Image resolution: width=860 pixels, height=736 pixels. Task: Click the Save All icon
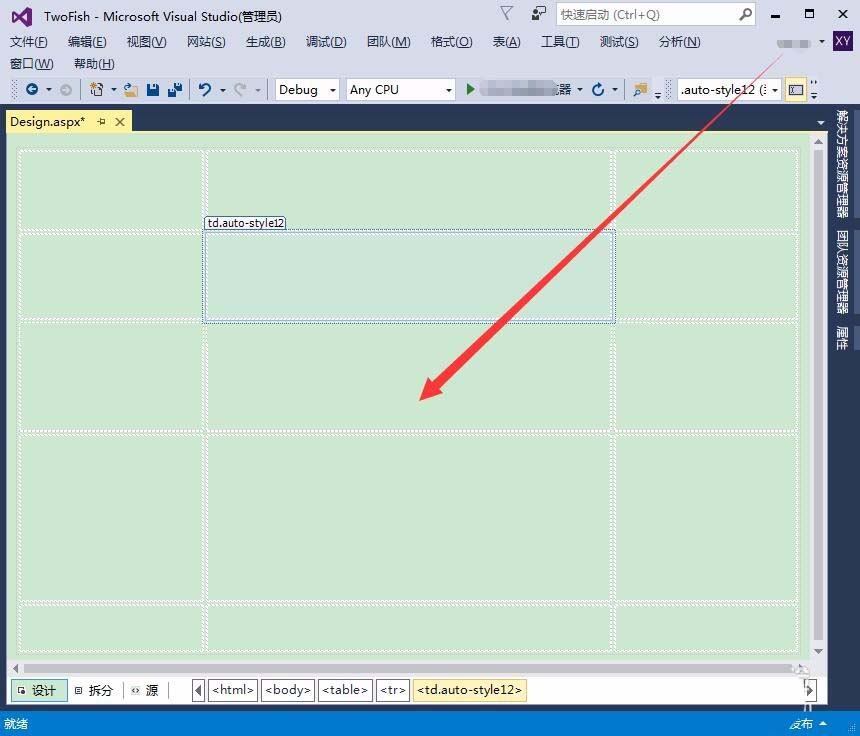point(176,89)
